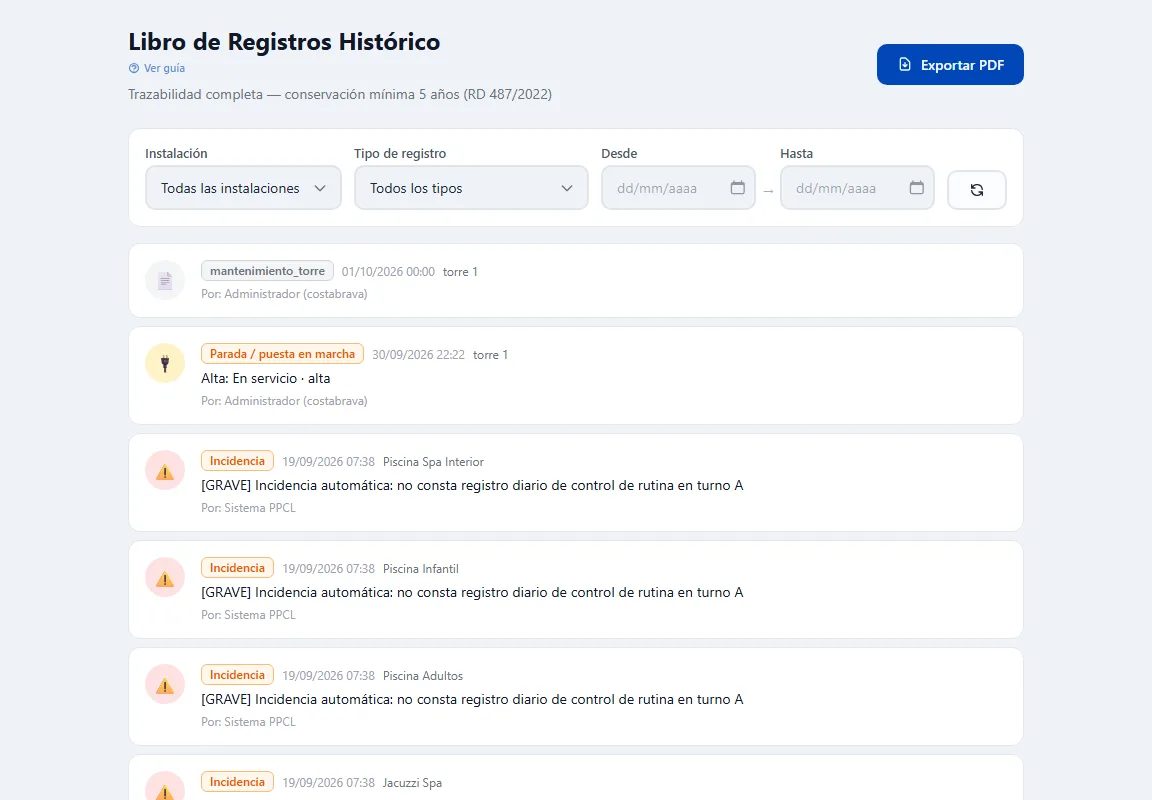Click the document icon of mantenimiento_torre entry
Viewport: 1152px width, 800px height.
(x=165, y=280)
